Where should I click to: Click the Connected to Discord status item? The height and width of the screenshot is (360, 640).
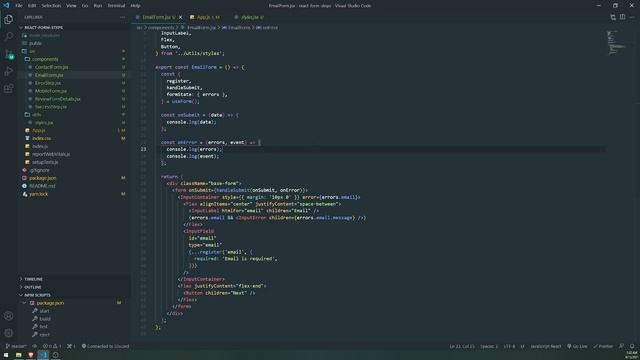click(105, 346)
